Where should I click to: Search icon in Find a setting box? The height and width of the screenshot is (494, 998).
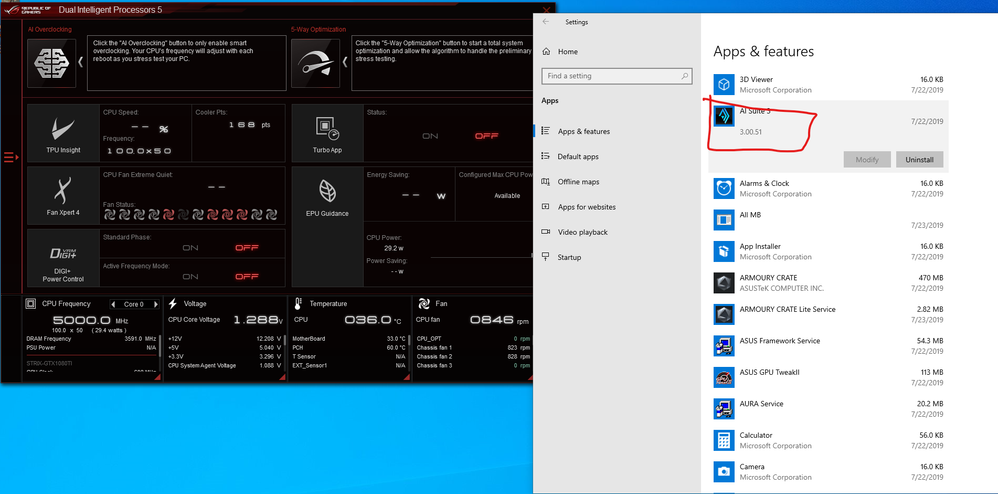pos(685,76)
